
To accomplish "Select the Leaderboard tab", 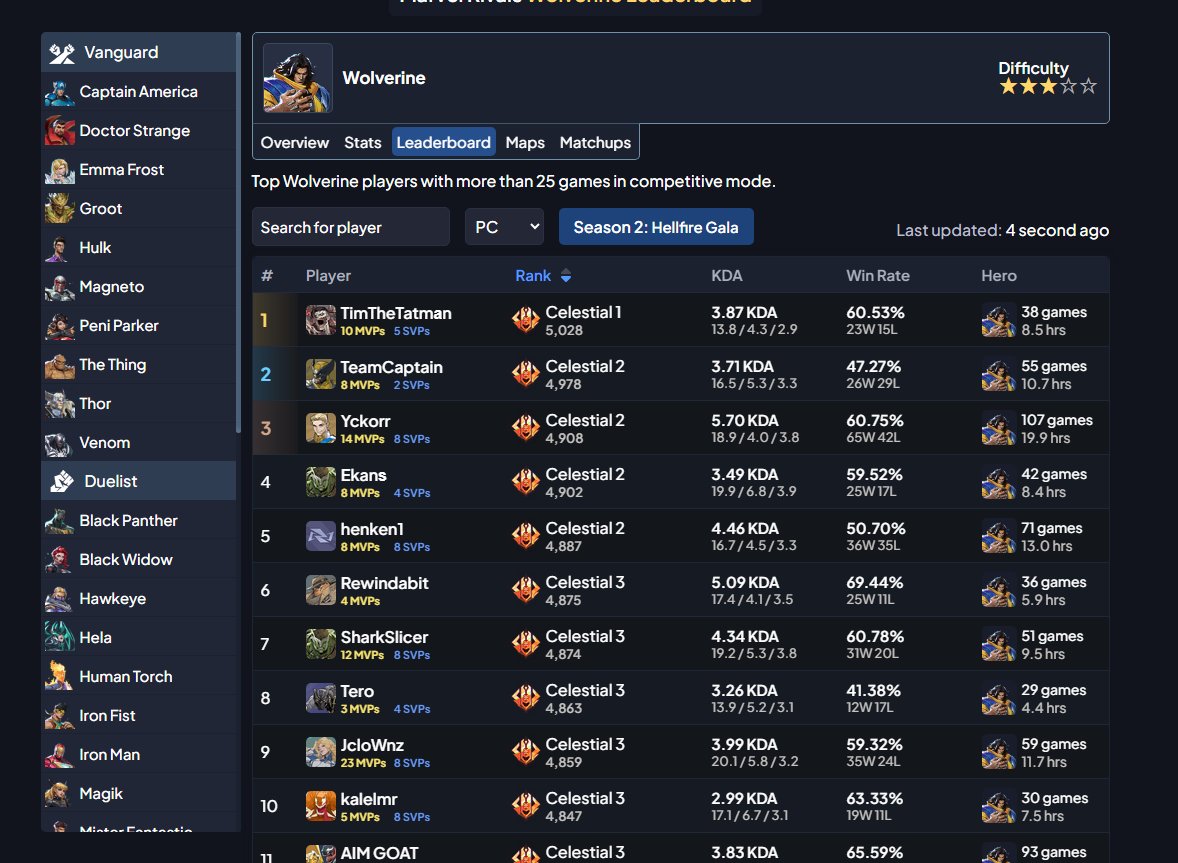I will tap(443, 142).
